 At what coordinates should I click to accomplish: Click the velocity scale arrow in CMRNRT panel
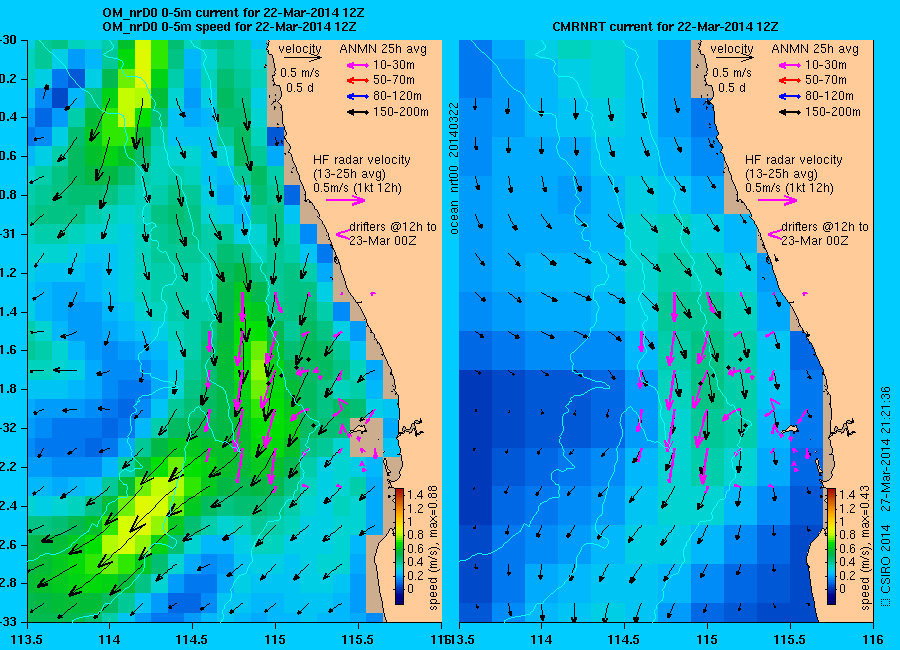click(x=735, y=58)
